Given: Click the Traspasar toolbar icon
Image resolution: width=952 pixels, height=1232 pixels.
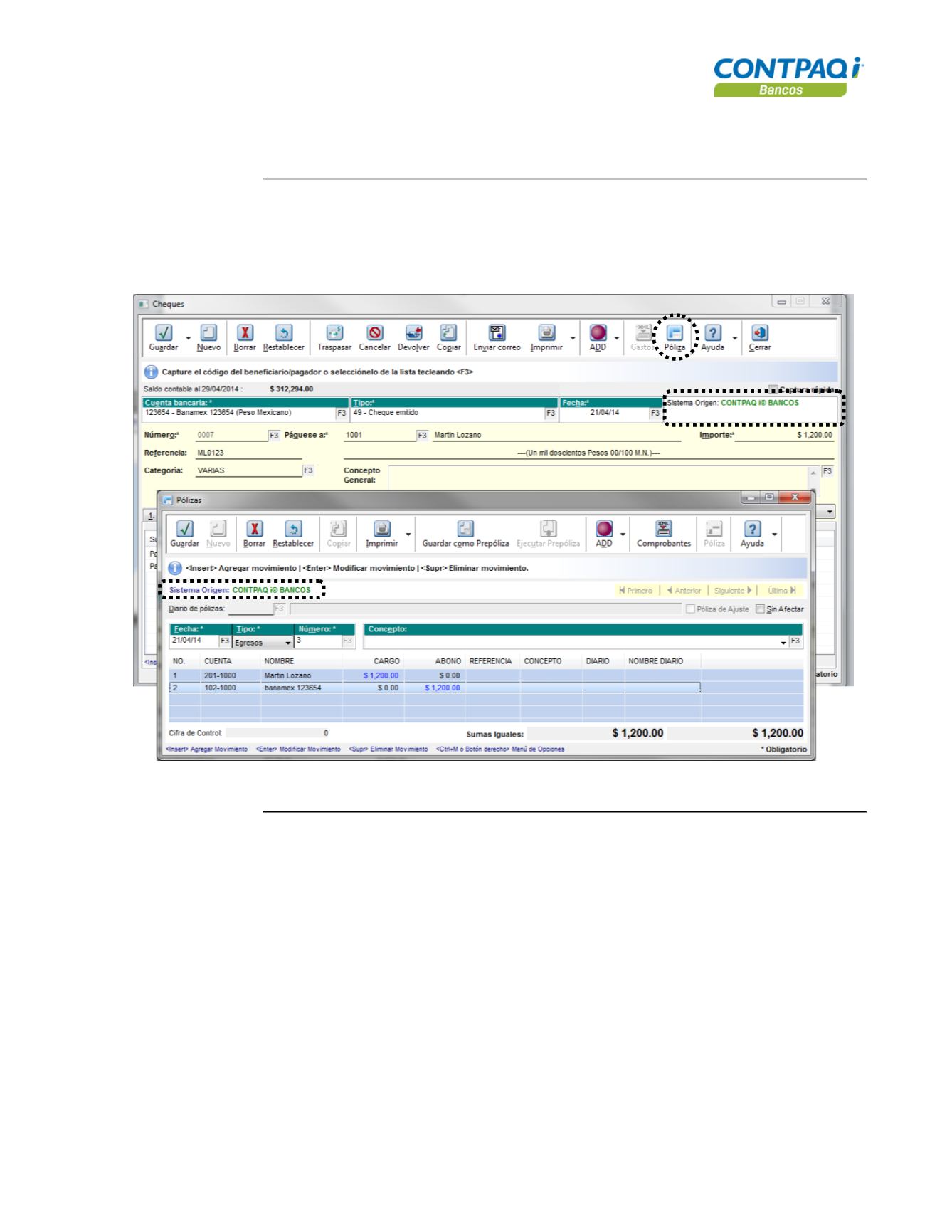Looking at the screenshot, I should [334, 333].
